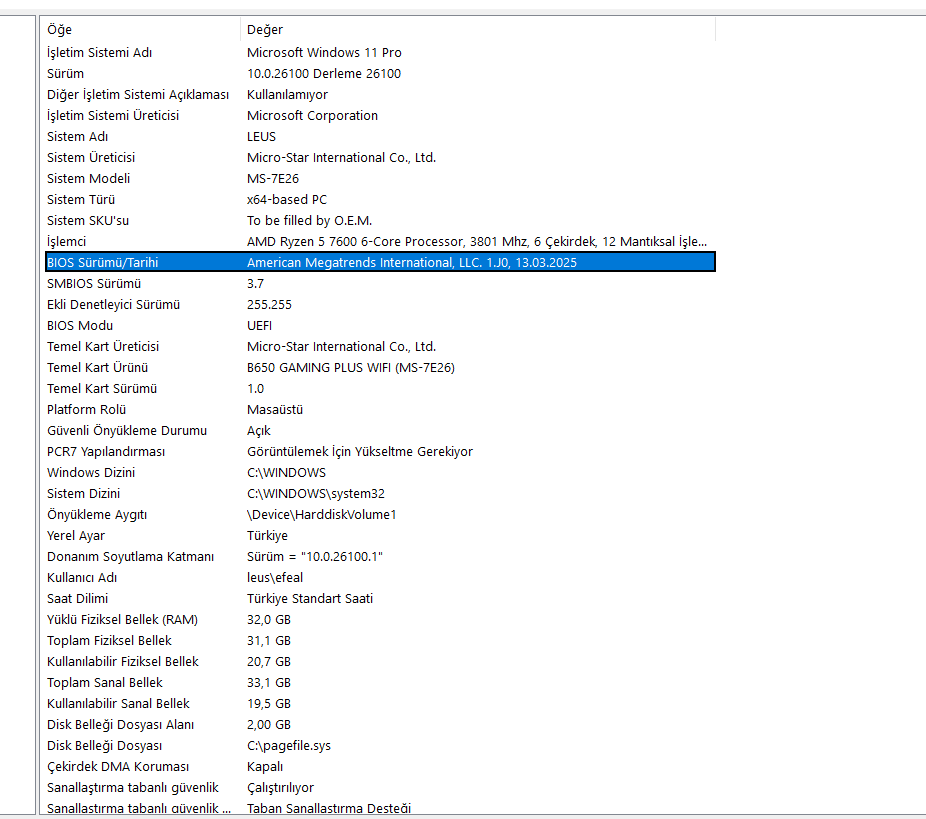Select the C:\pagefile.sys row
Viewport: 926px width, 819px height.
tap(380, 745)
